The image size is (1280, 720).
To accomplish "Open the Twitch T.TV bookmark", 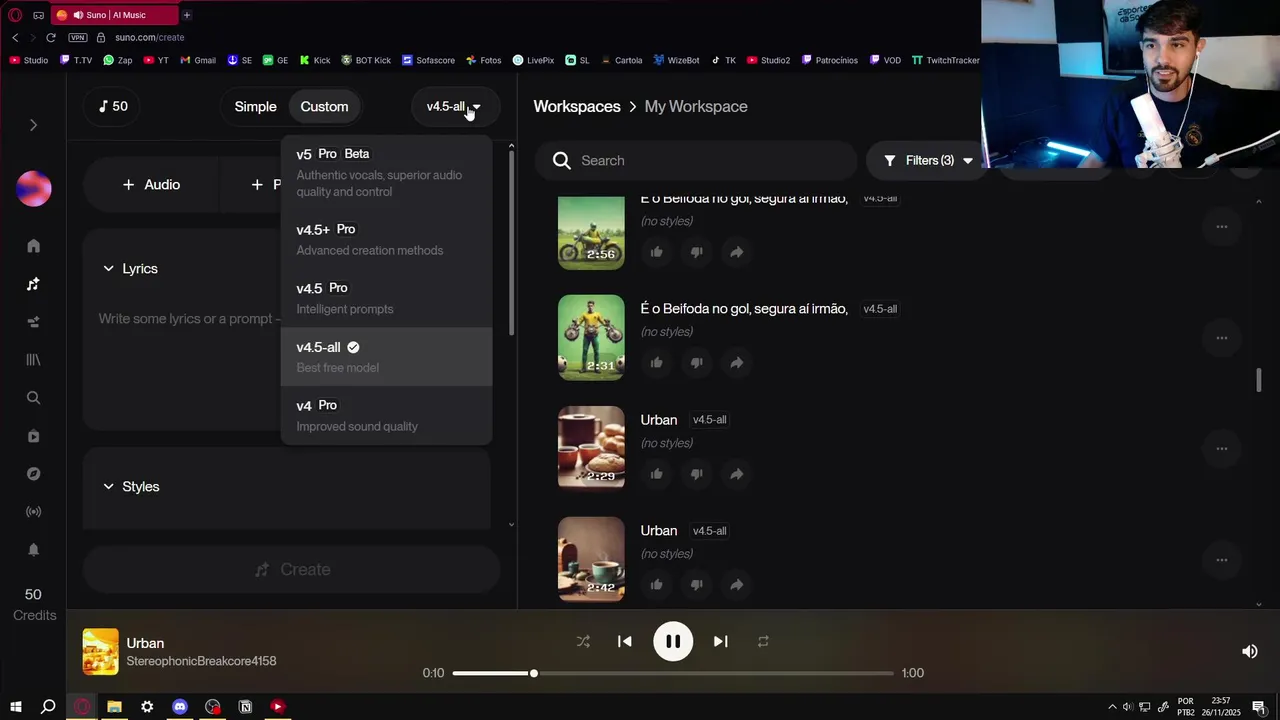I will (x=76, y=60).
